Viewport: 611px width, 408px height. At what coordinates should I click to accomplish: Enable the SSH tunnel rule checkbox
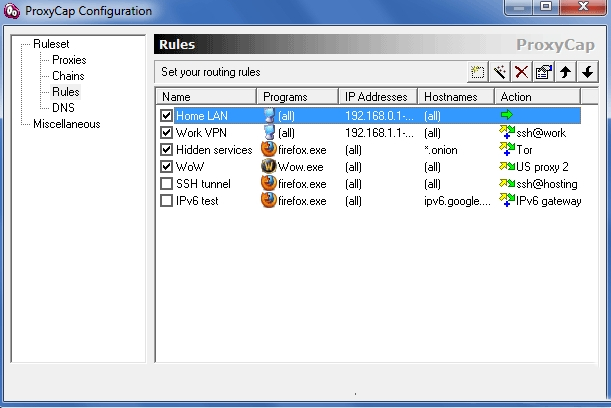(x=167, y=184)
